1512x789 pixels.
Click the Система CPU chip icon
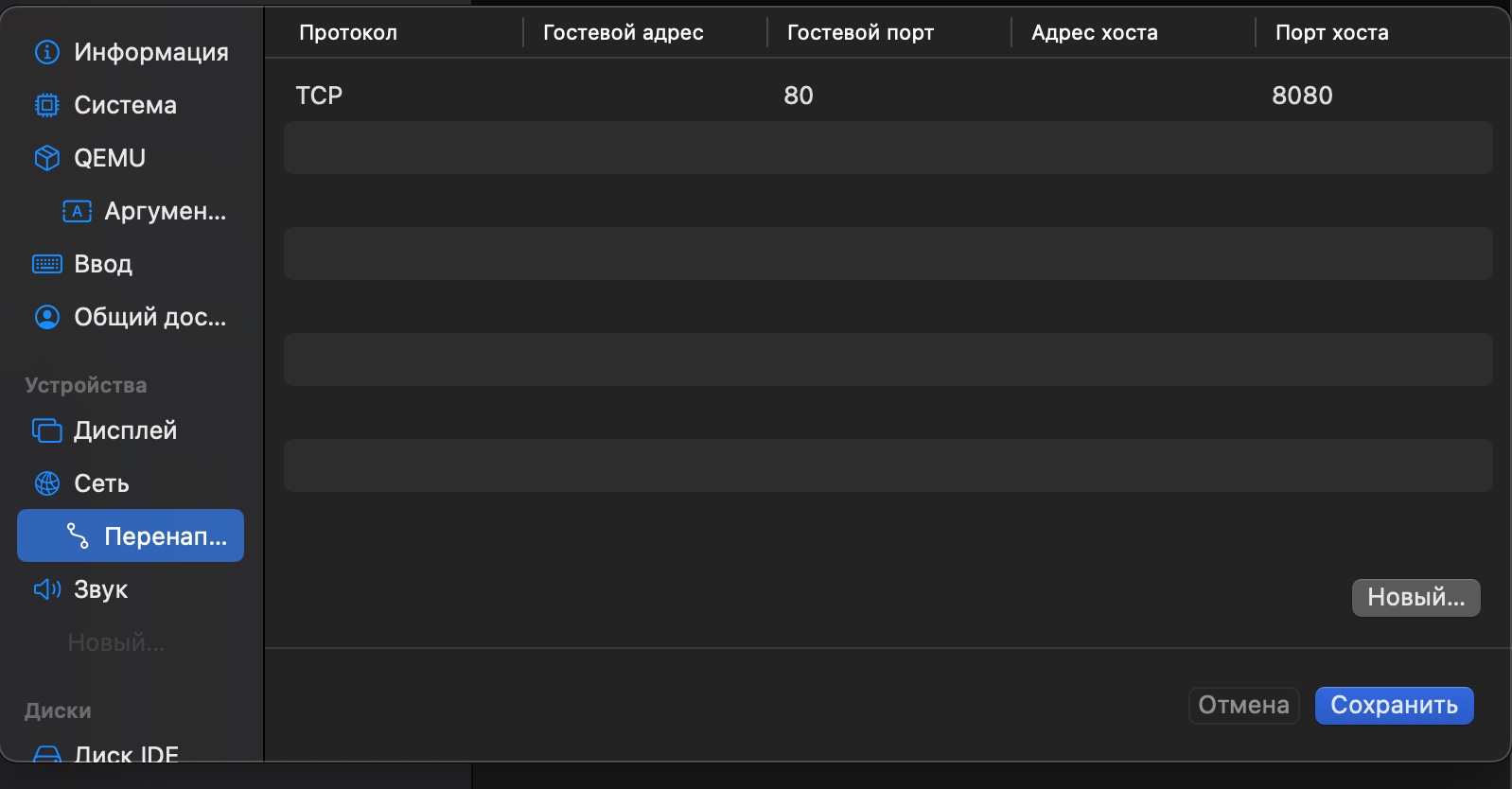point(46,105)
